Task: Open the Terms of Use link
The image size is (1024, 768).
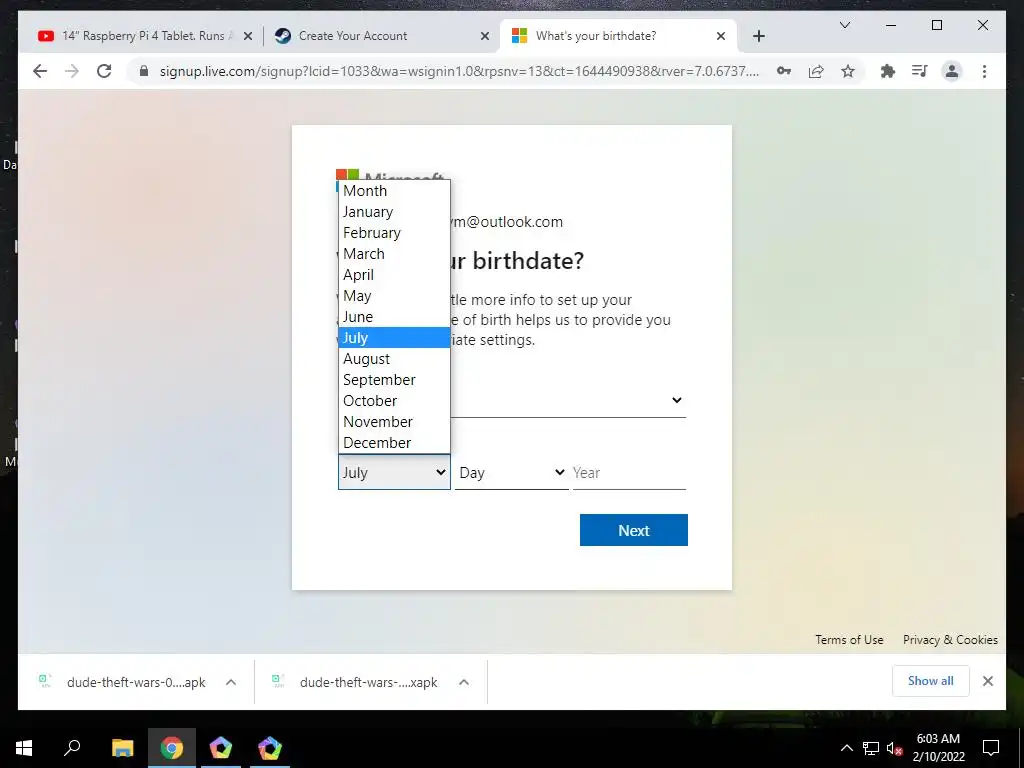Action: [x=849, y=639]
